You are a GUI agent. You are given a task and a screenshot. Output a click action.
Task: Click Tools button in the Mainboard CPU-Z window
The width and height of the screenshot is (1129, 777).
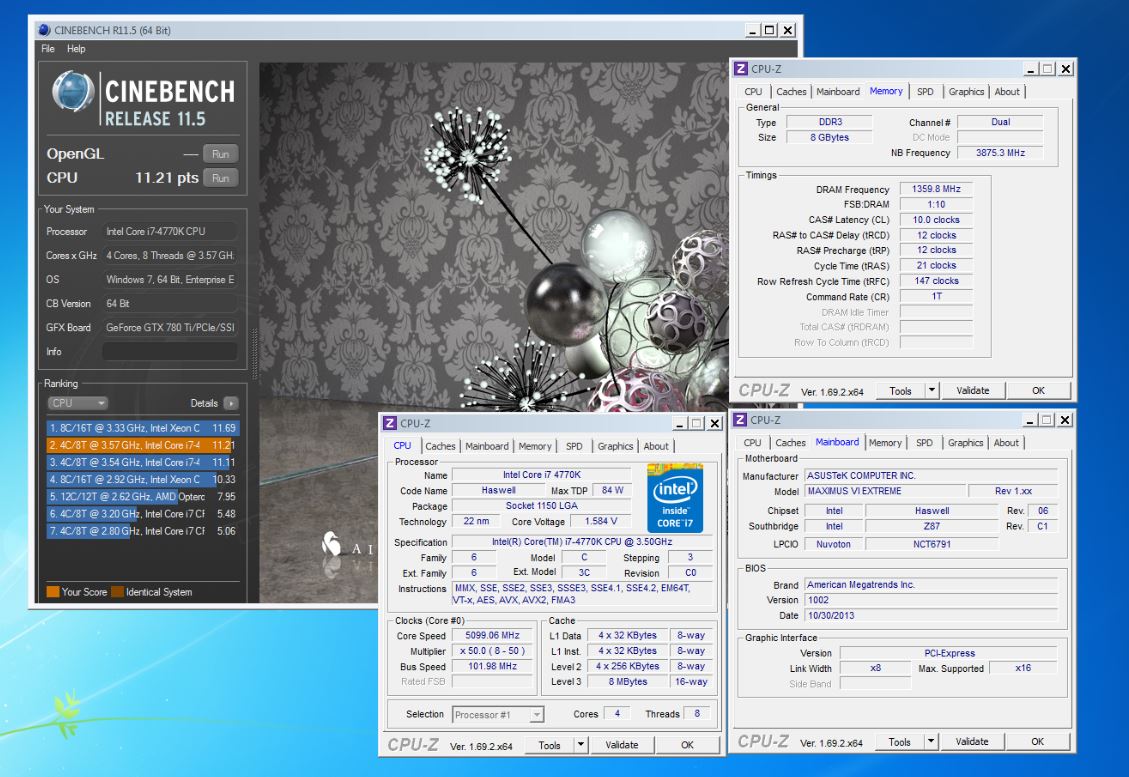click(x=899, y=741)
